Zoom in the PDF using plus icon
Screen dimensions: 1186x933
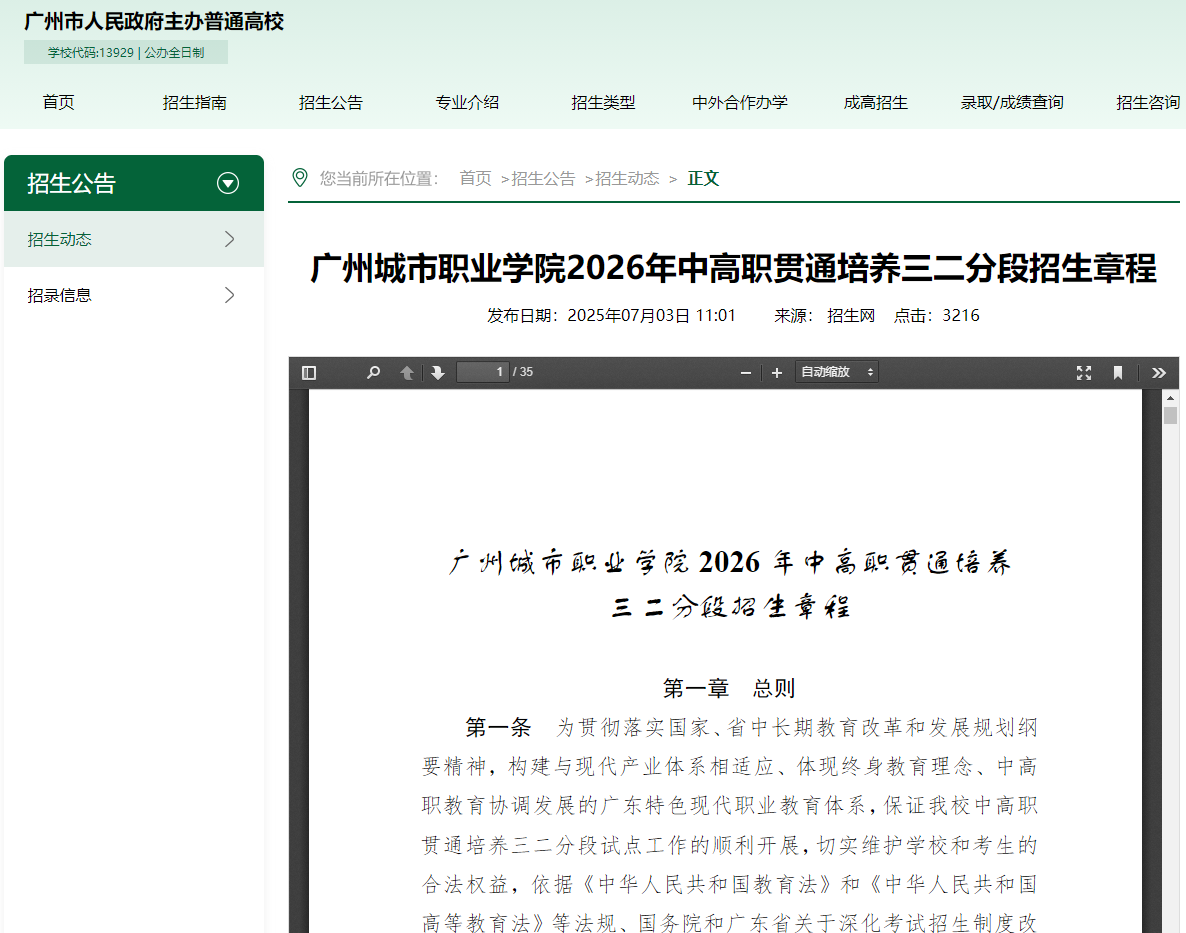pyautogui.click(x=776, y=371)
